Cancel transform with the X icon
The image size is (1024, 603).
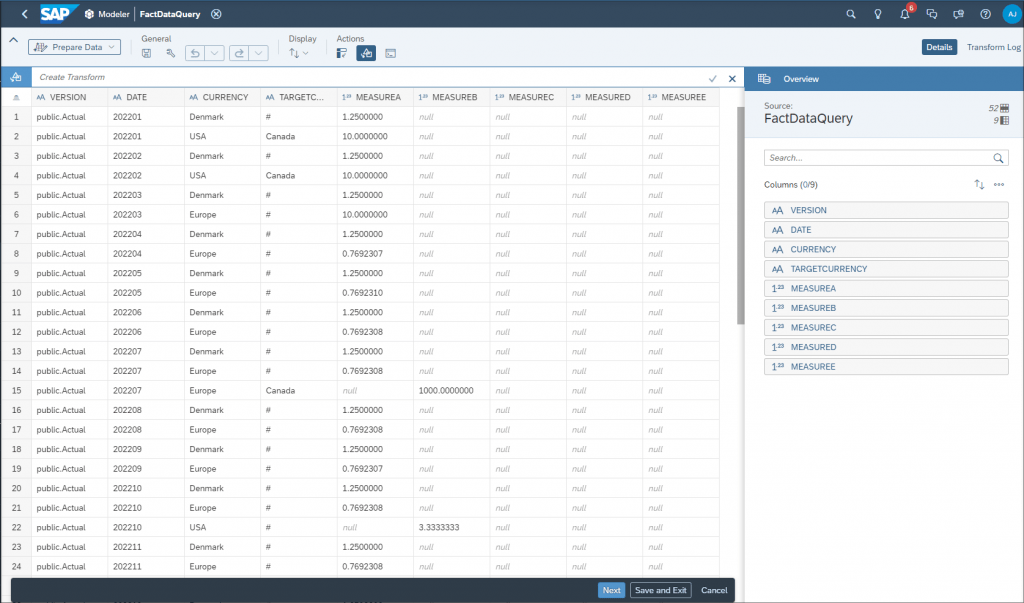[x=732, y=78]
